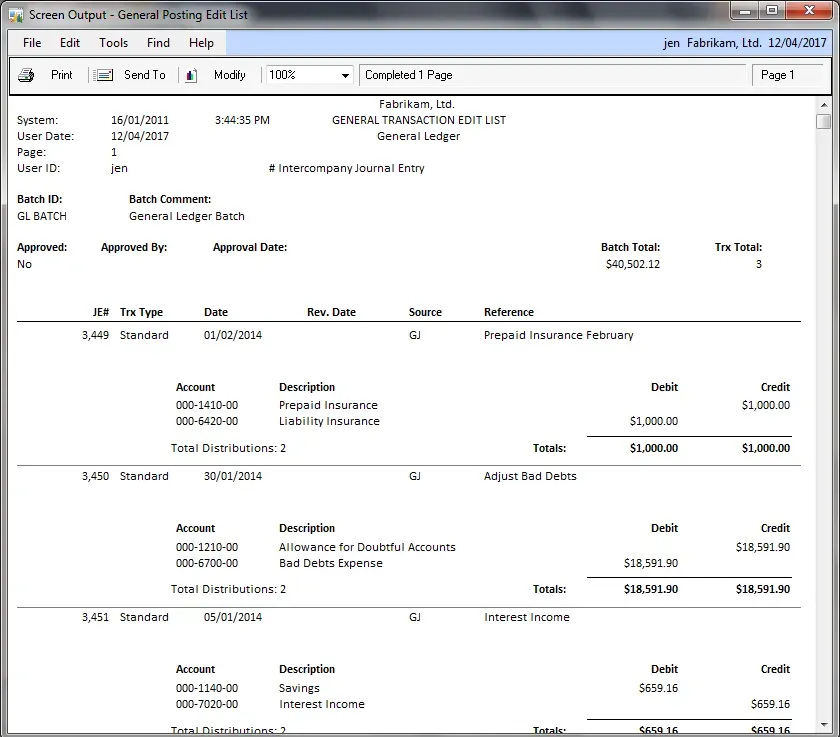This screenshot has width=840, height=737.
Task: Click the Completed 1 Page status field
Action: [x=553, y=75]
